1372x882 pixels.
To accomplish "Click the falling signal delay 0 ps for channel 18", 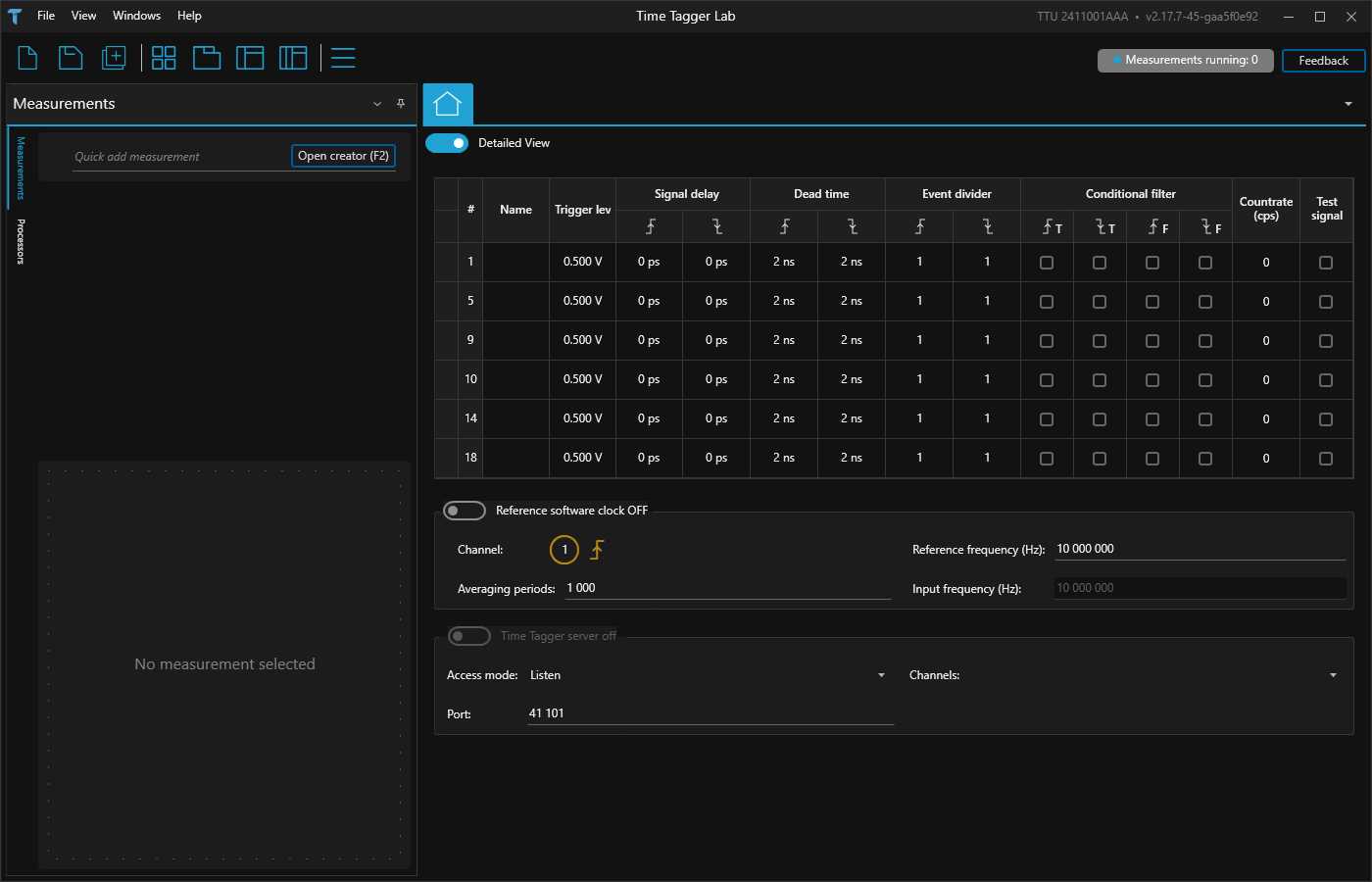I will [716, 458].
